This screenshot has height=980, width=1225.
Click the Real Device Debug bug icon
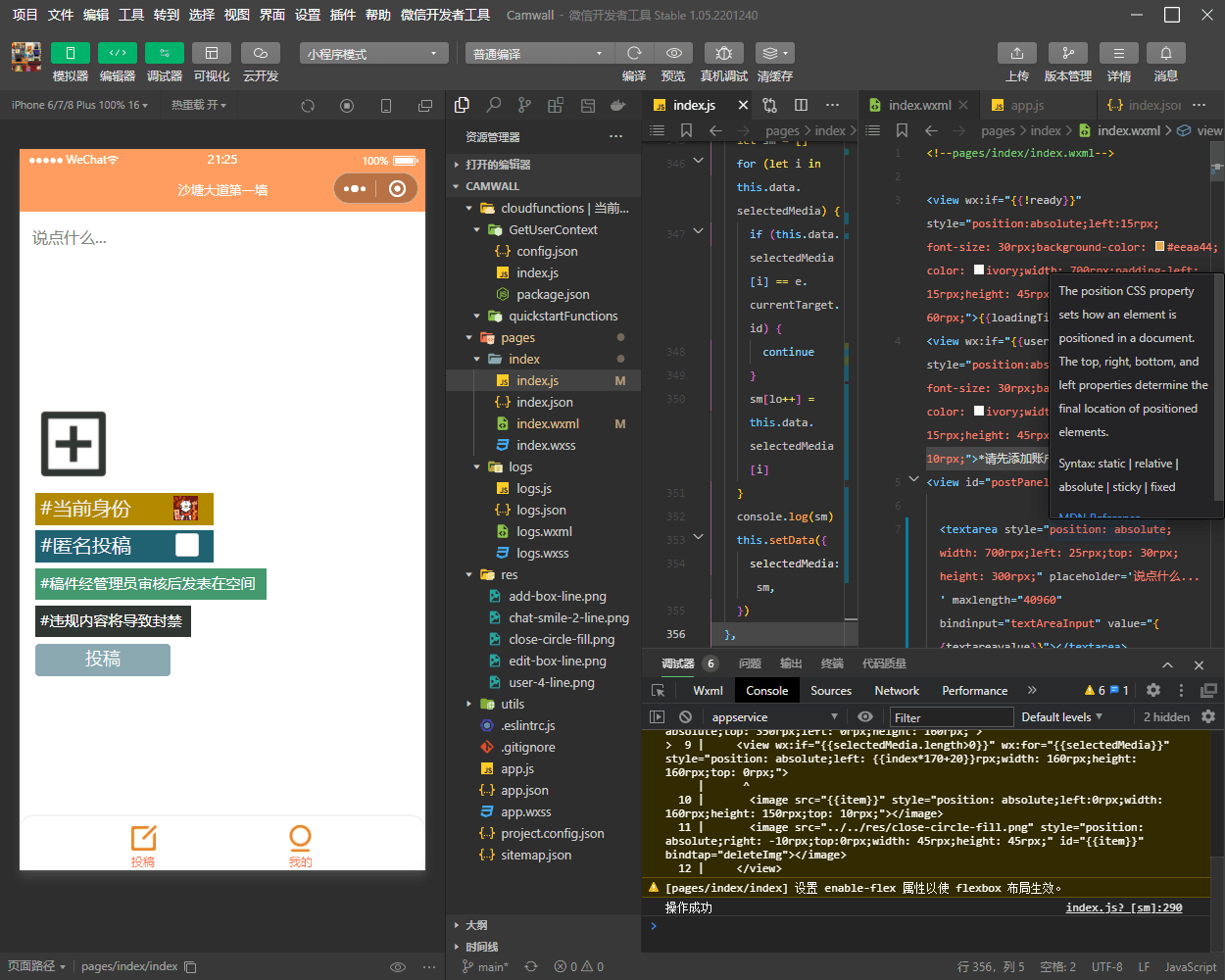tap(723, 53)
